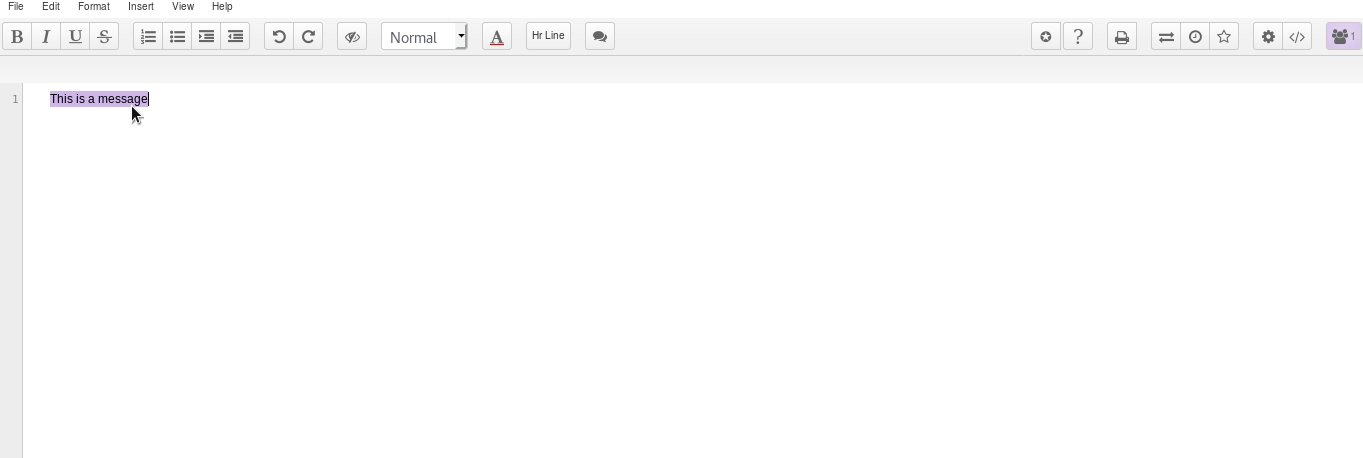This screenshot has height=458, width=1363.
Task: Open pad settings gear icon
Action: (1268, 37)
